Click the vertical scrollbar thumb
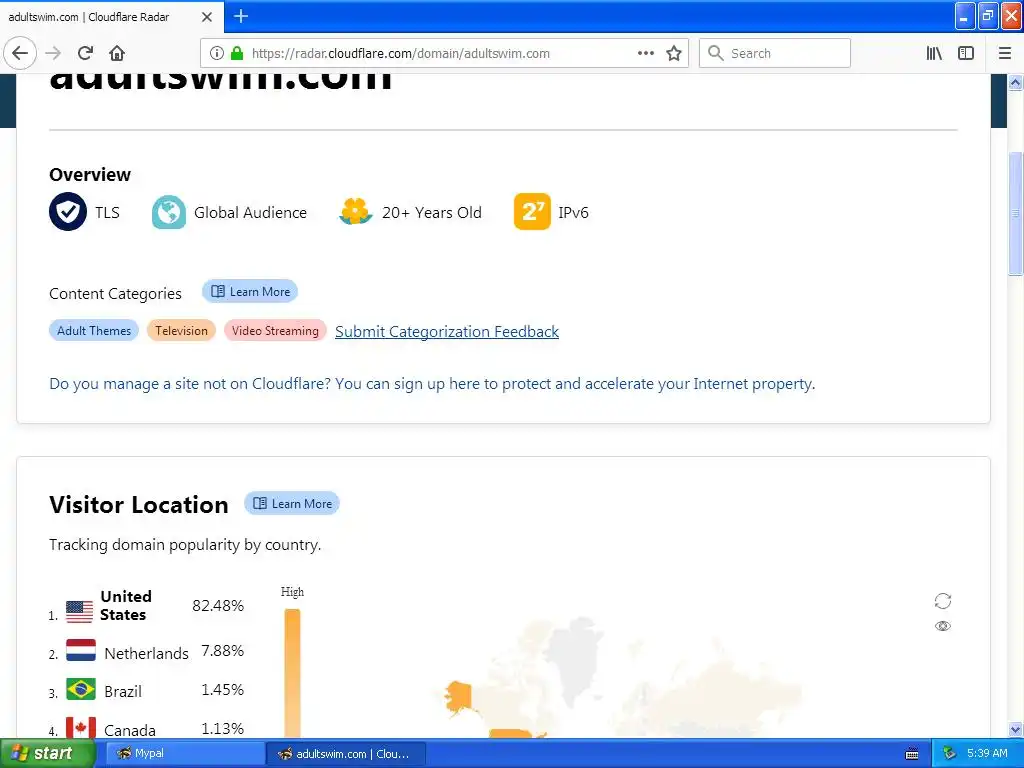 click(x=1016, y=214)
